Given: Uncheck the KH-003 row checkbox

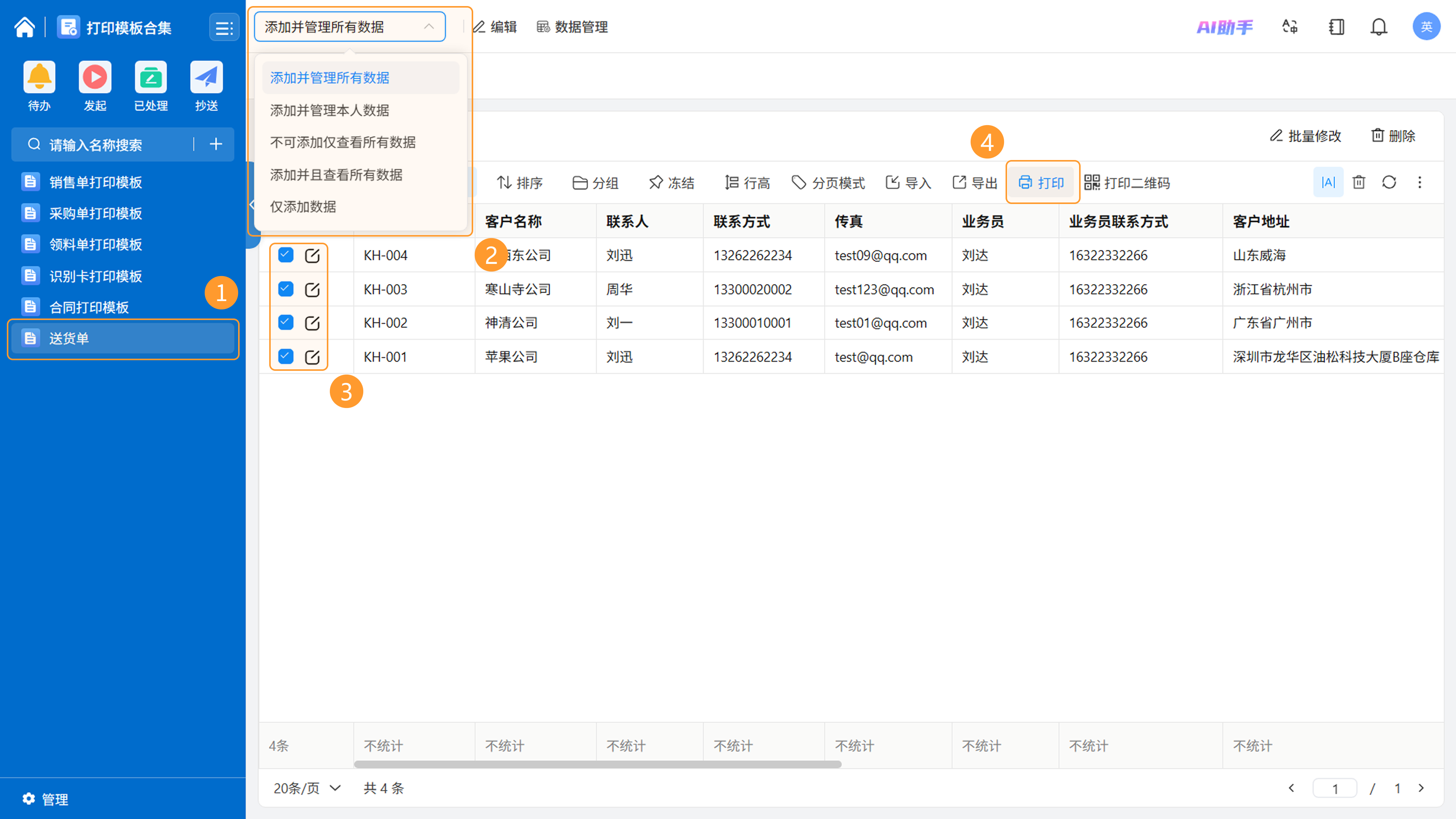Looking at the screenshot, I should (286, 289).
